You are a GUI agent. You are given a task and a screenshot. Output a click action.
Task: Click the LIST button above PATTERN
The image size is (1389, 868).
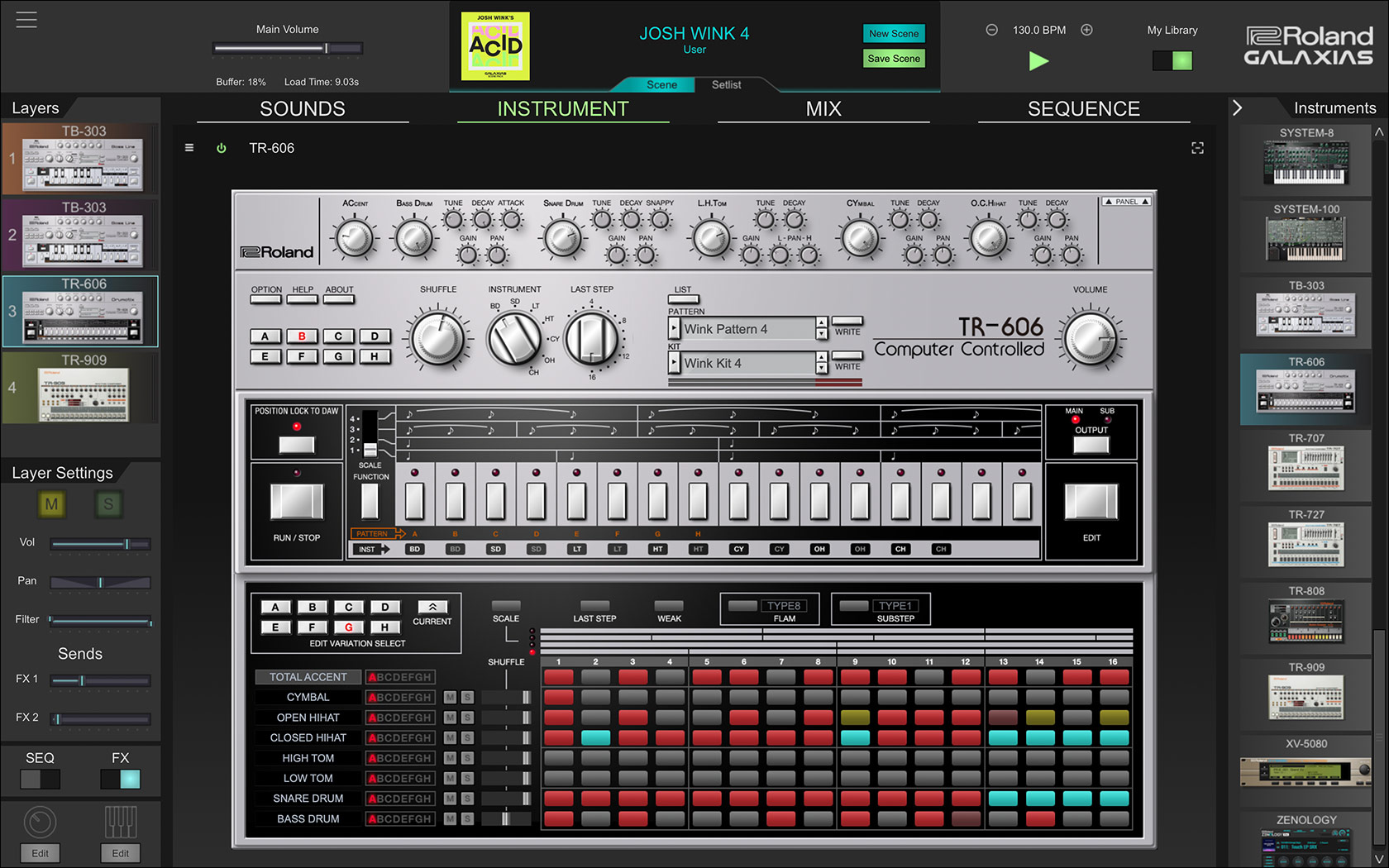(683, 299)
